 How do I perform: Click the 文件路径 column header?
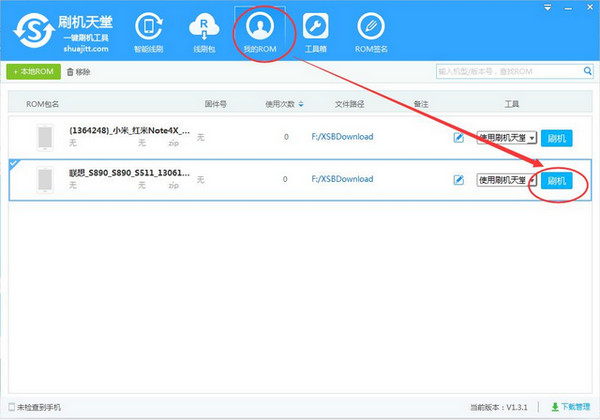349,104
